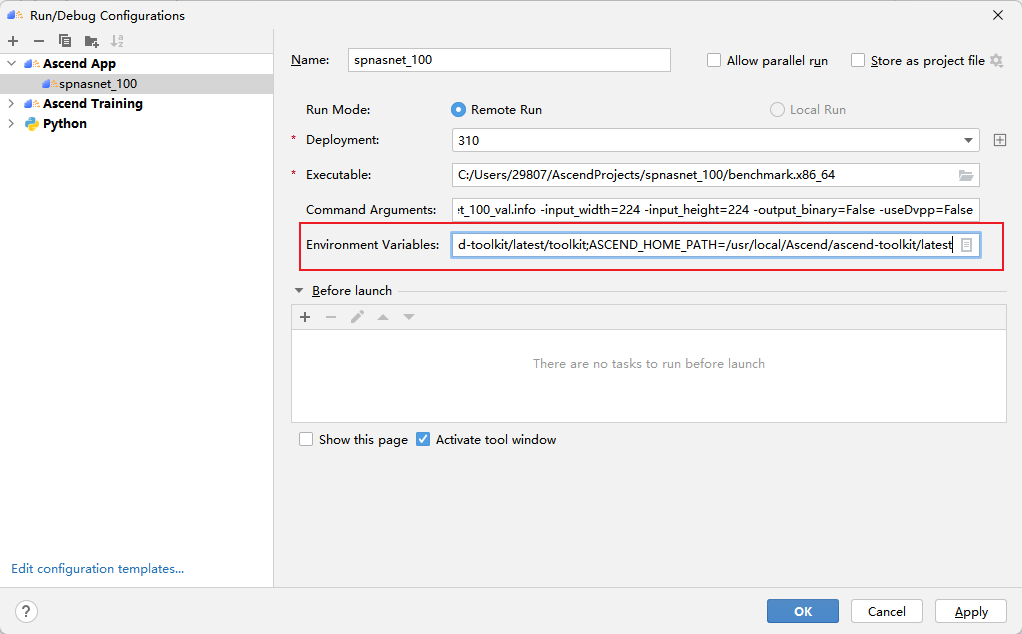Move before launch task down
The width and height of the screenshot is (1022, 634).
[x=409, y=317]
